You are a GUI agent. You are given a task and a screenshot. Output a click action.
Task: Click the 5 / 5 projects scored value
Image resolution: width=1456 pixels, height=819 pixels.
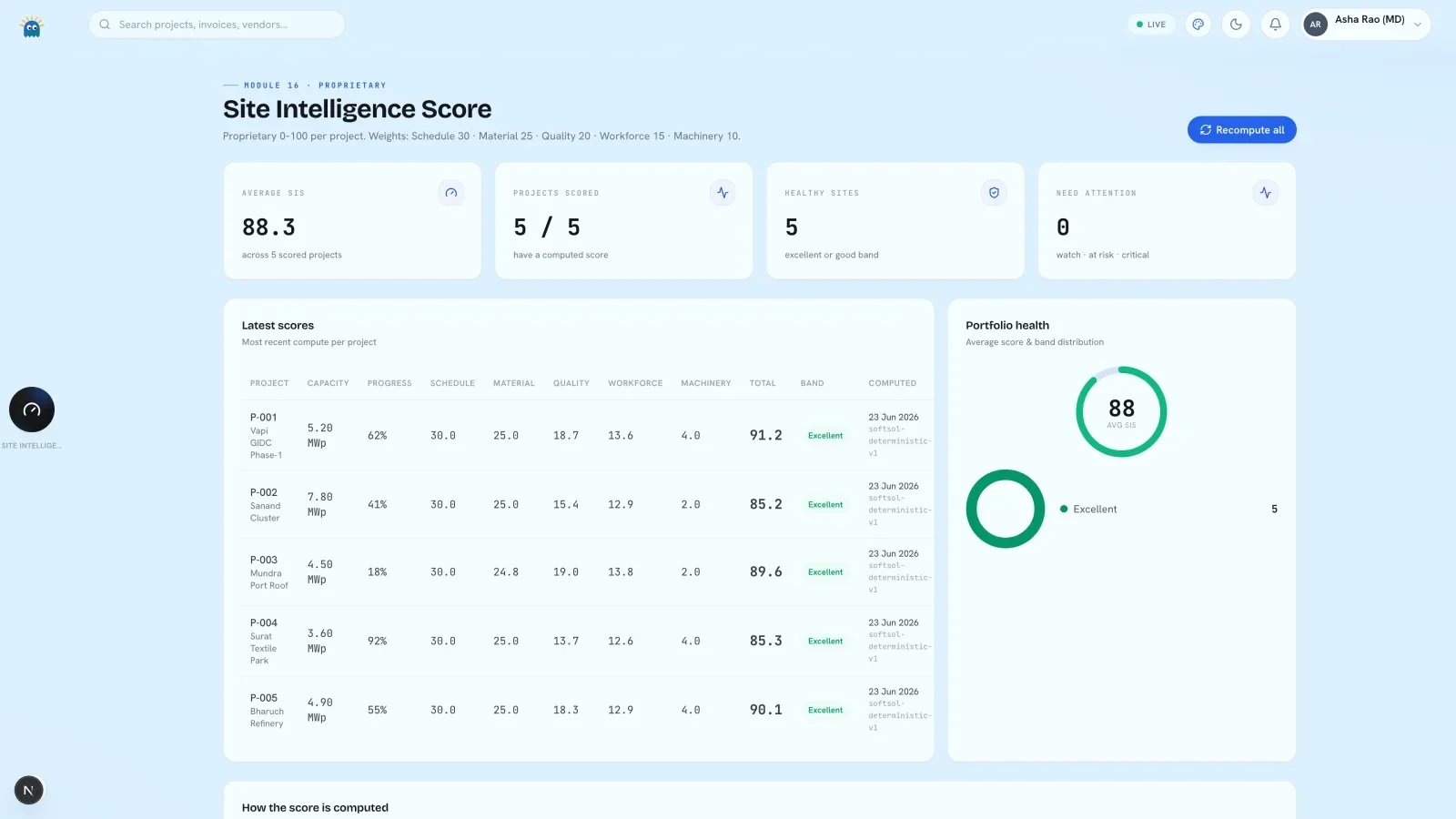pos(547,227)
